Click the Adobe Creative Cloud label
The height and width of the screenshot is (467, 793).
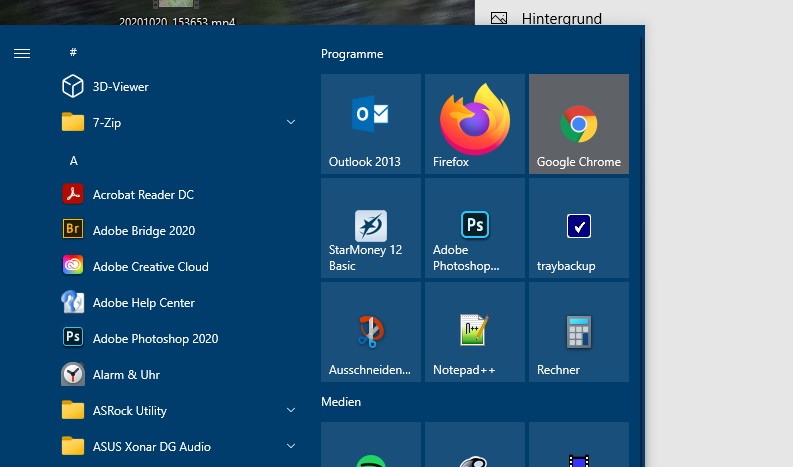click(x=150, y=267)
